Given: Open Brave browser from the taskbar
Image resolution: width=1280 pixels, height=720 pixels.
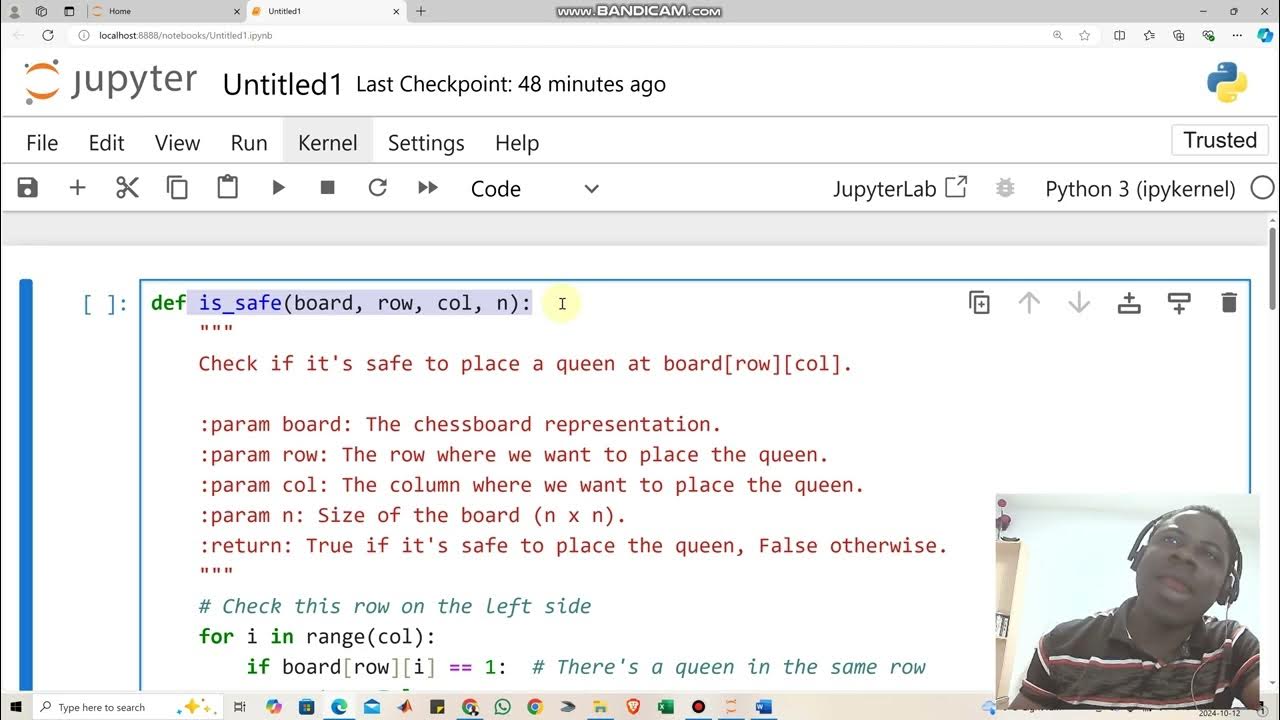Looking at the screenshot, I should [x=633, y=707].
